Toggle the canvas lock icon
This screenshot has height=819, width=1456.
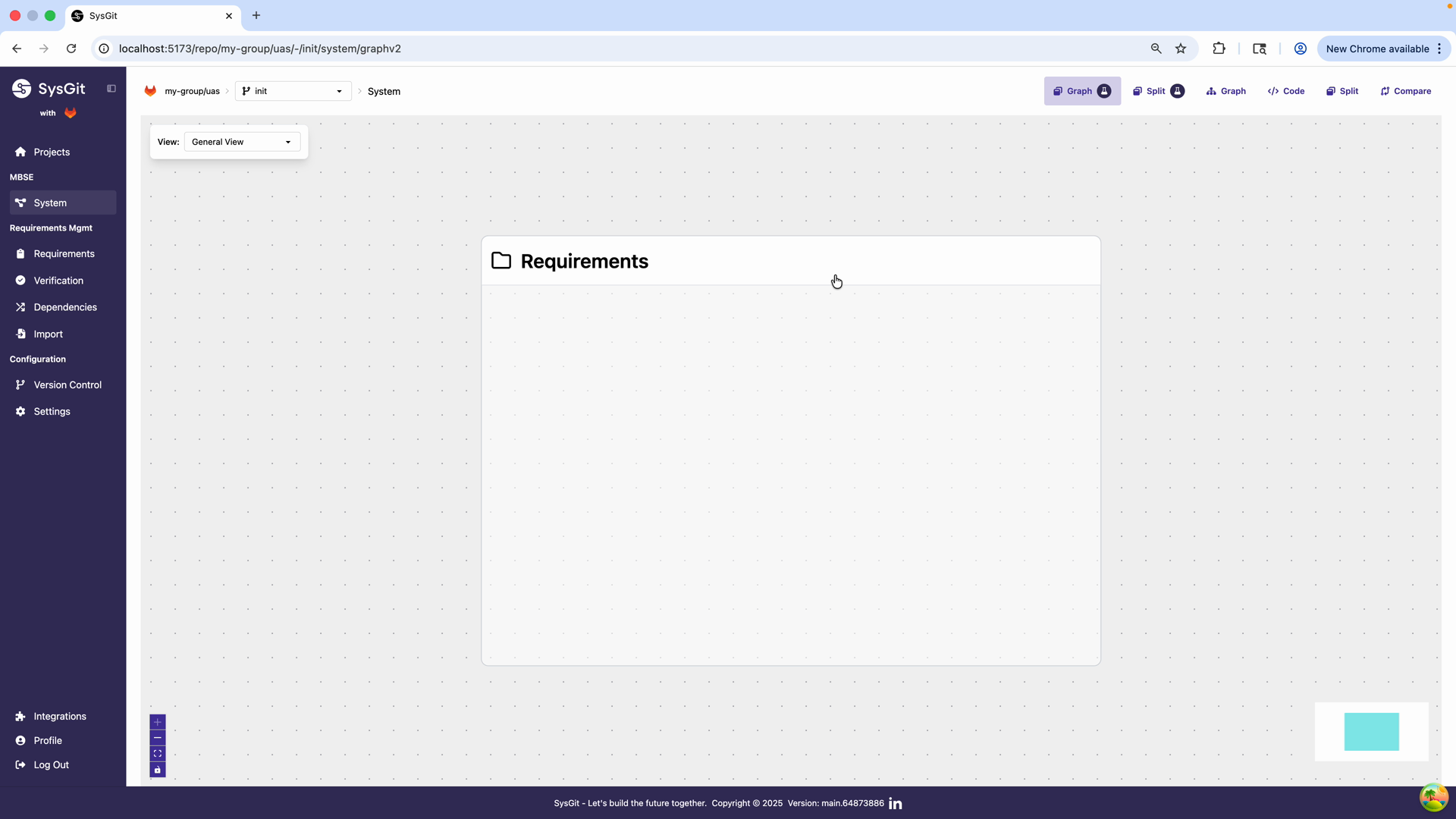click(157, 770)
